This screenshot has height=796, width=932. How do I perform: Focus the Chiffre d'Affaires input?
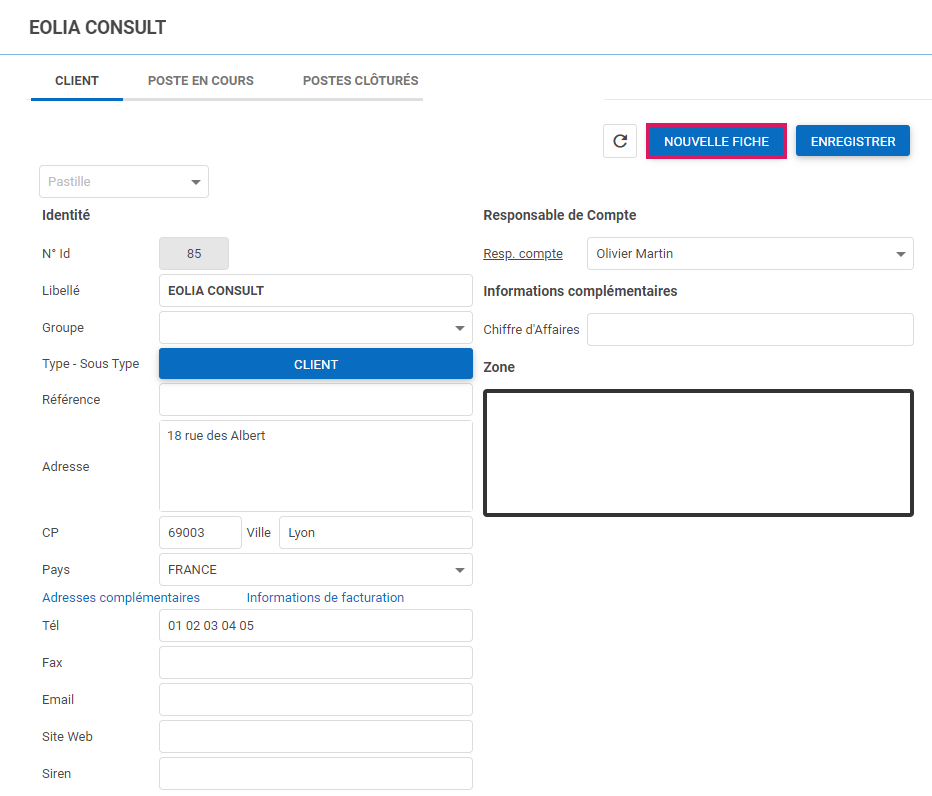point(749,330)
